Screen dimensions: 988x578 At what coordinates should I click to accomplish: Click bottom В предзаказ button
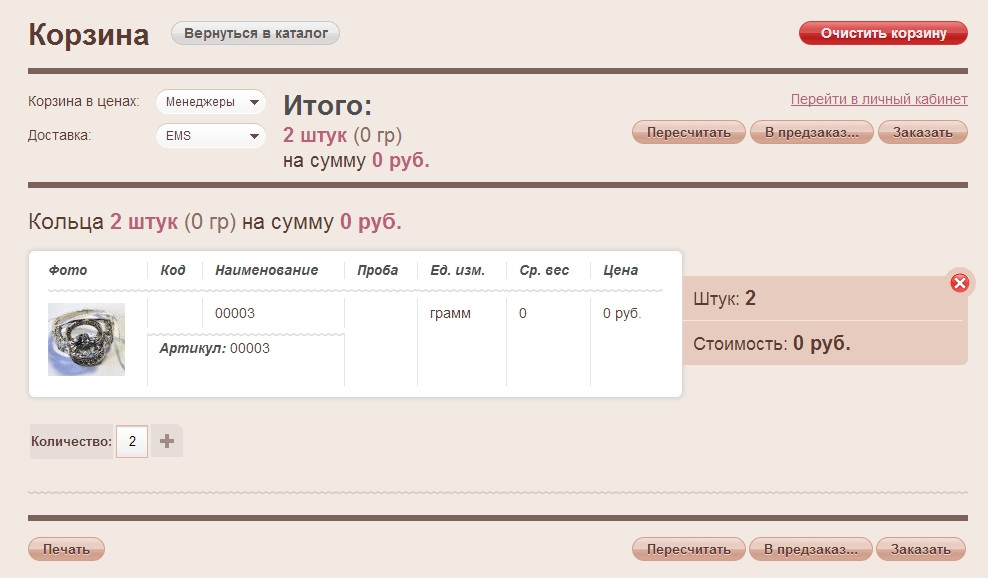(x=811, y=549)
